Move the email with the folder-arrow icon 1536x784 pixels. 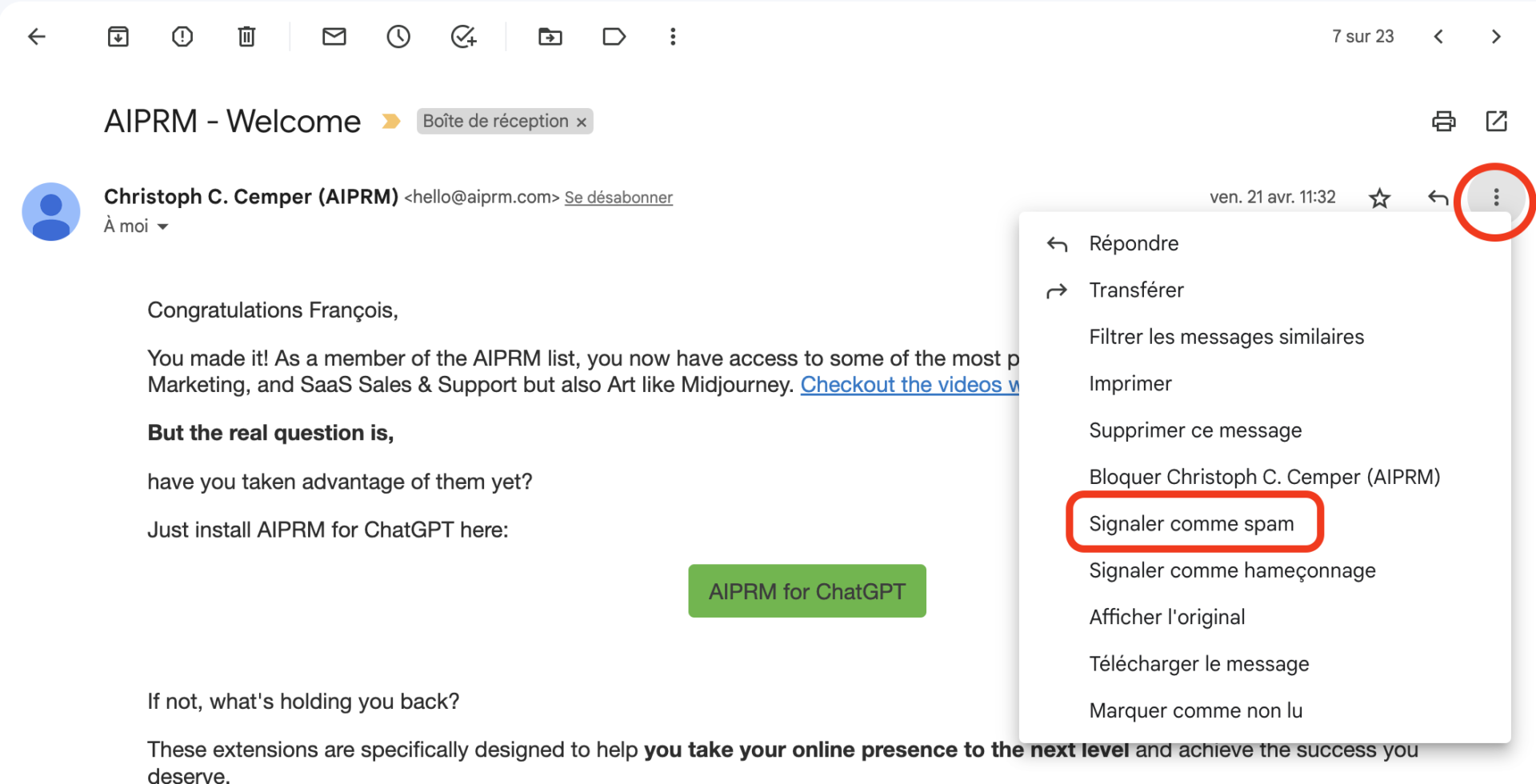point(550,37)
